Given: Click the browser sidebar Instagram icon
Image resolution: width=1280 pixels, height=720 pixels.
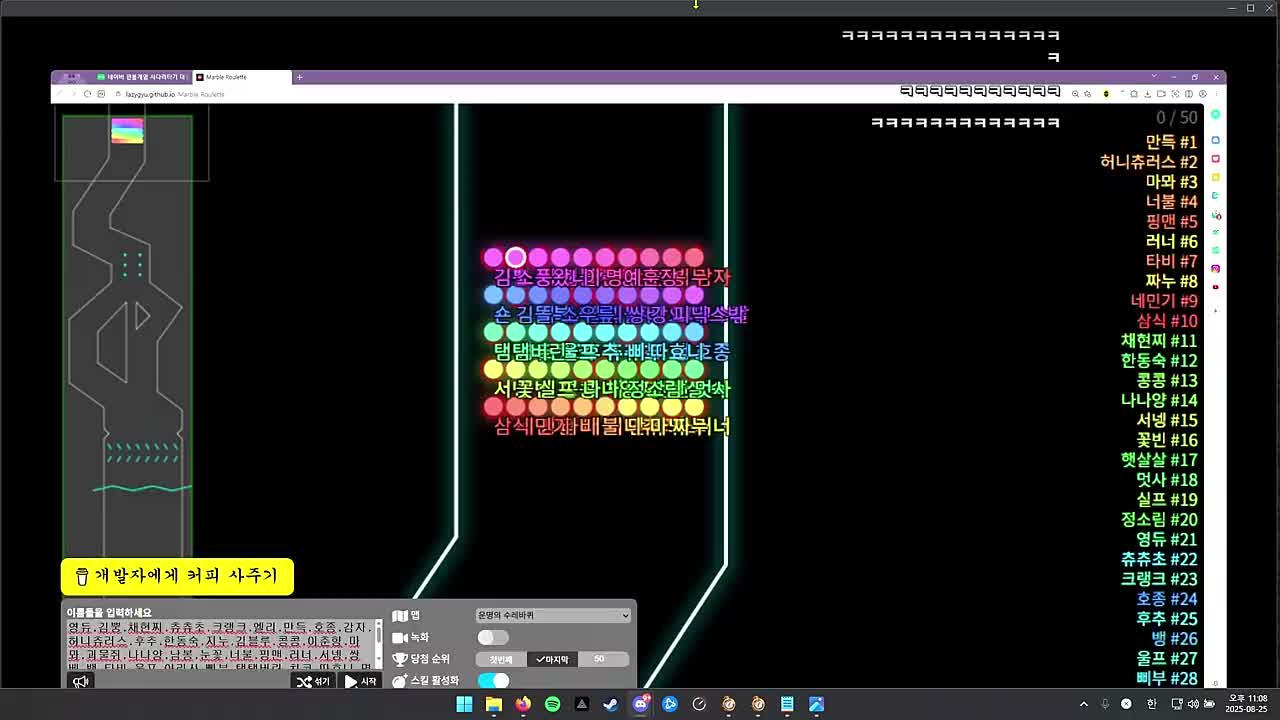Looking at the screenshot, I should click(x=1215, y=268).
